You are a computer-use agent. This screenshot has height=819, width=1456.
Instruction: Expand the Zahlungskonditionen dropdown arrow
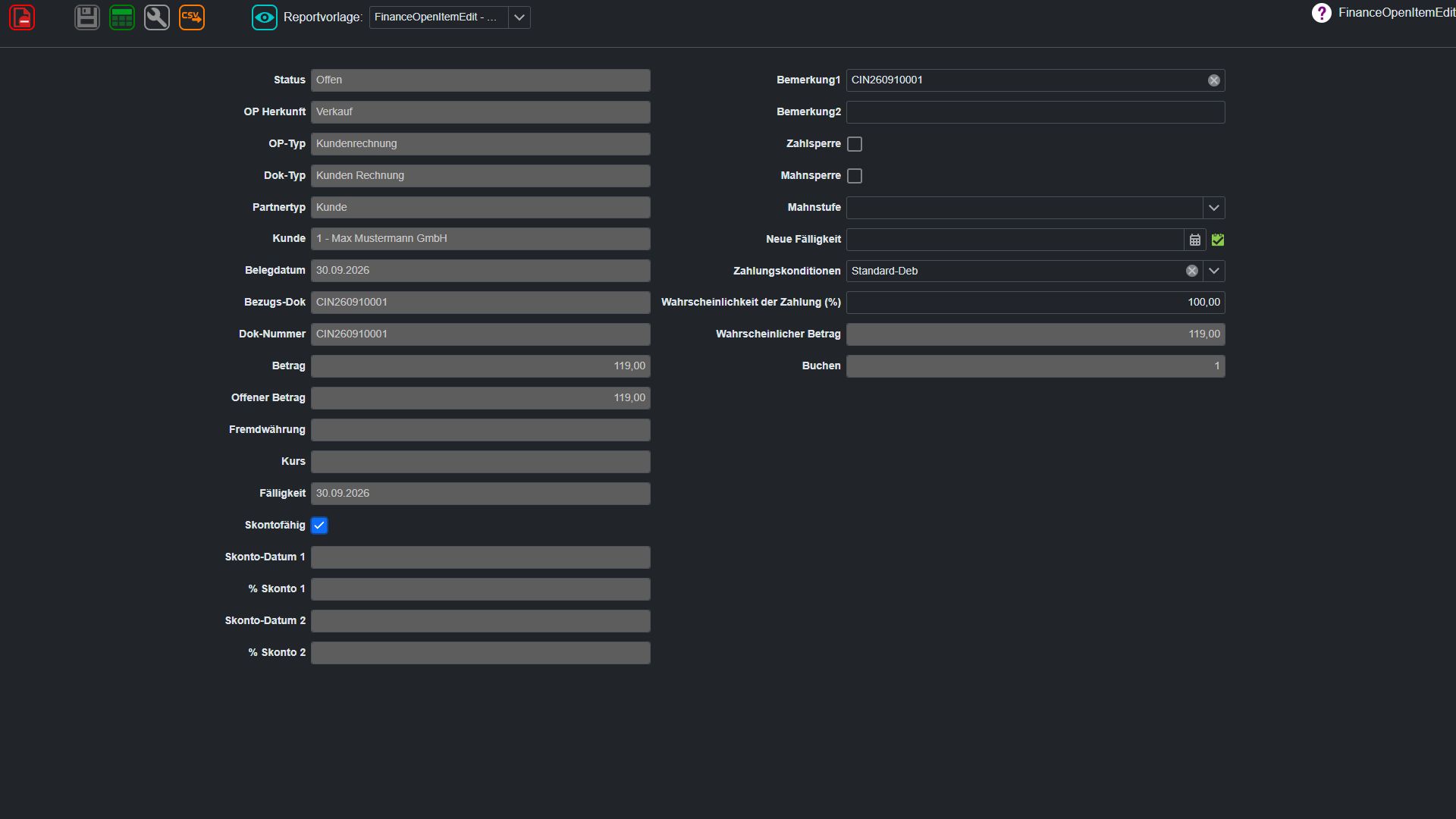tap(1214, 271)
